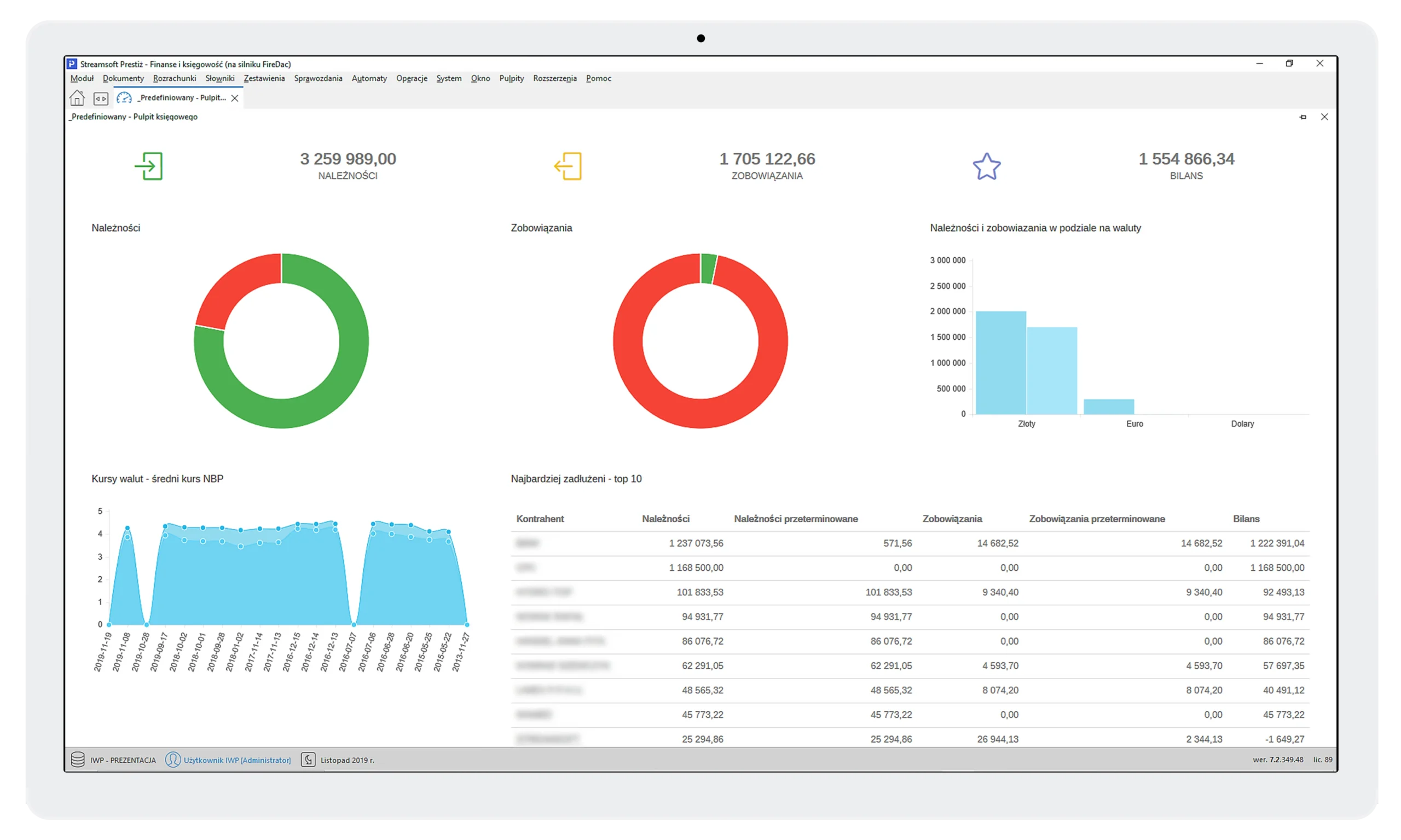Screen dimensions: 1401x840
Task: Click the database icon in the status bar
Action: pyautogui.click(x=78, y=760)
